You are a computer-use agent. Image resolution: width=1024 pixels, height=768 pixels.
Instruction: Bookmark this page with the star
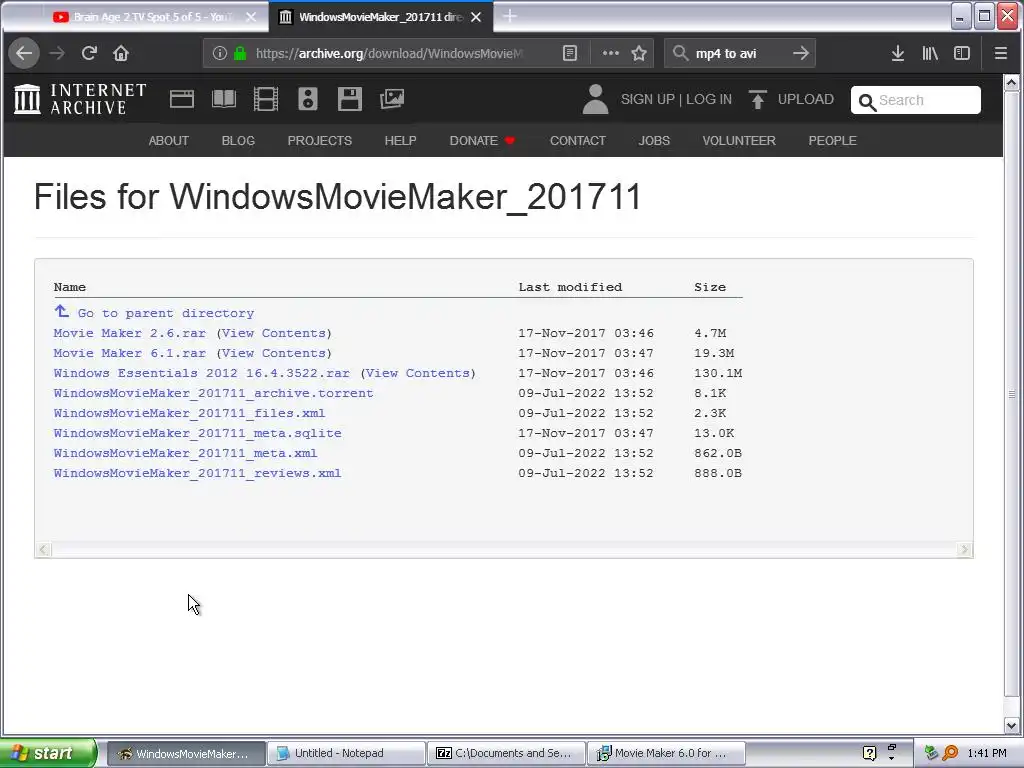coord(639,53)
